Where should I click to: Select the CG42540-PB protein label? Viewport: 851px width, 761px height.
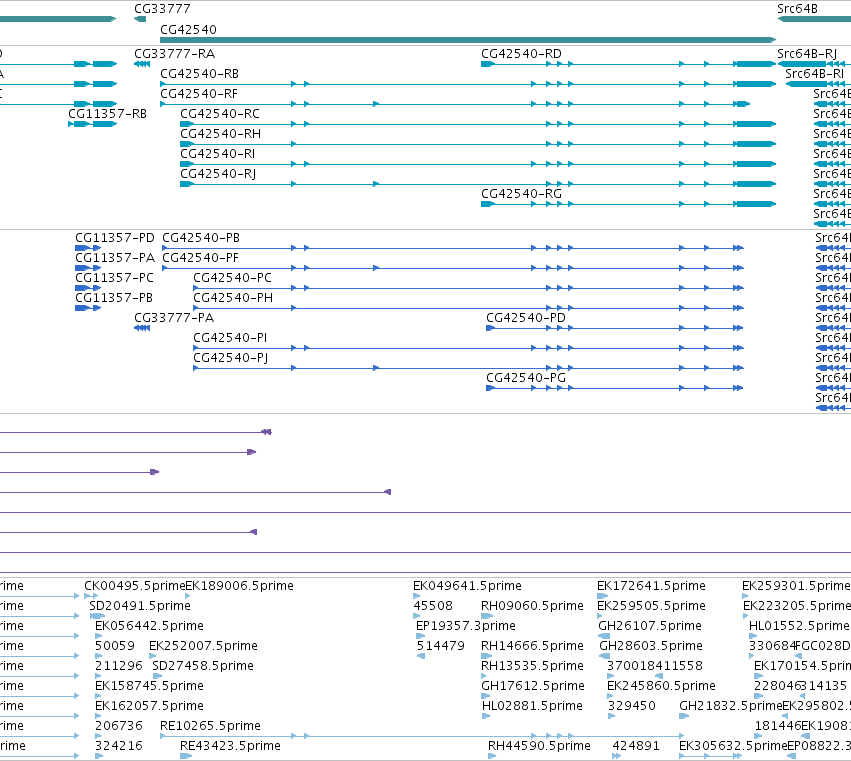pyautogui.click(x=201, y=238)
